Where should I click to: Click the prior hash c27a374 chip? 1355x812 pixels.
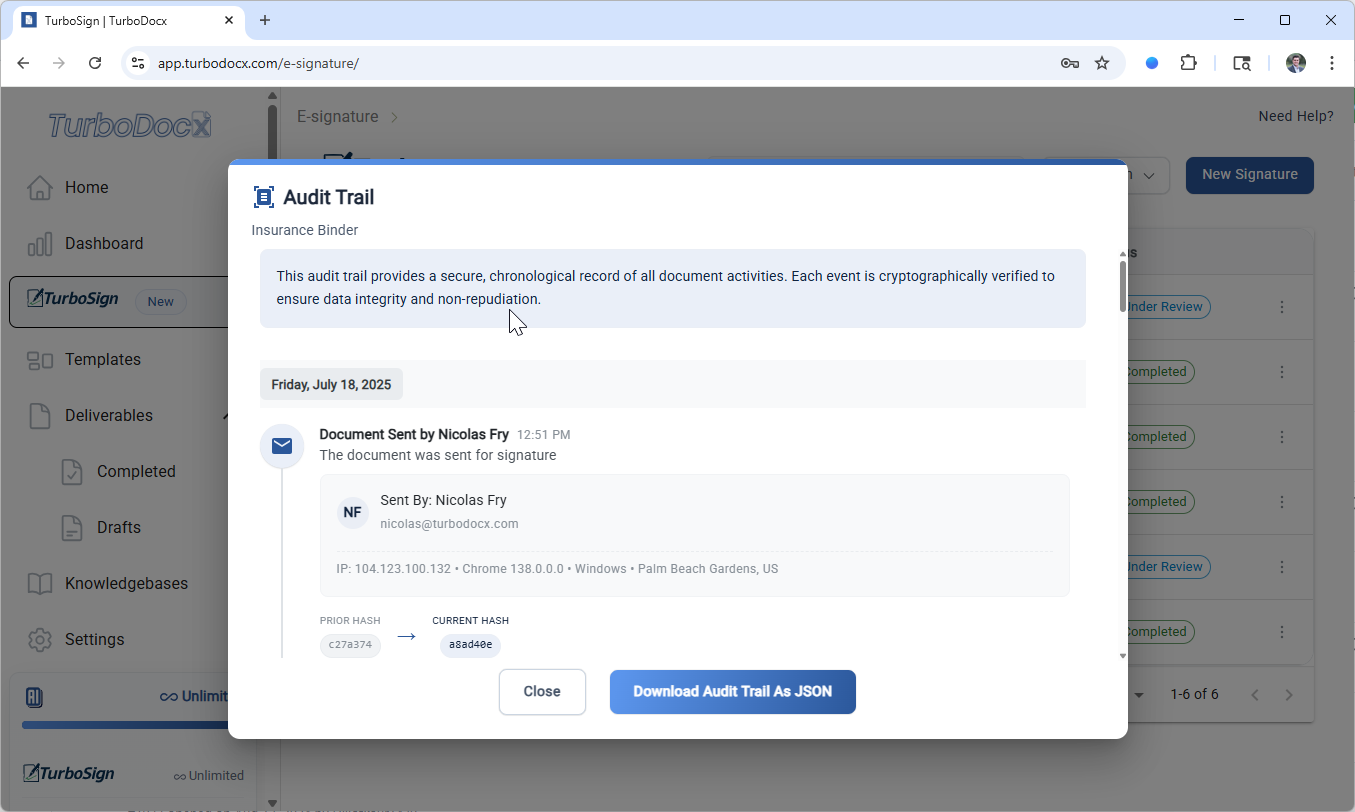[x=350, y=645]
